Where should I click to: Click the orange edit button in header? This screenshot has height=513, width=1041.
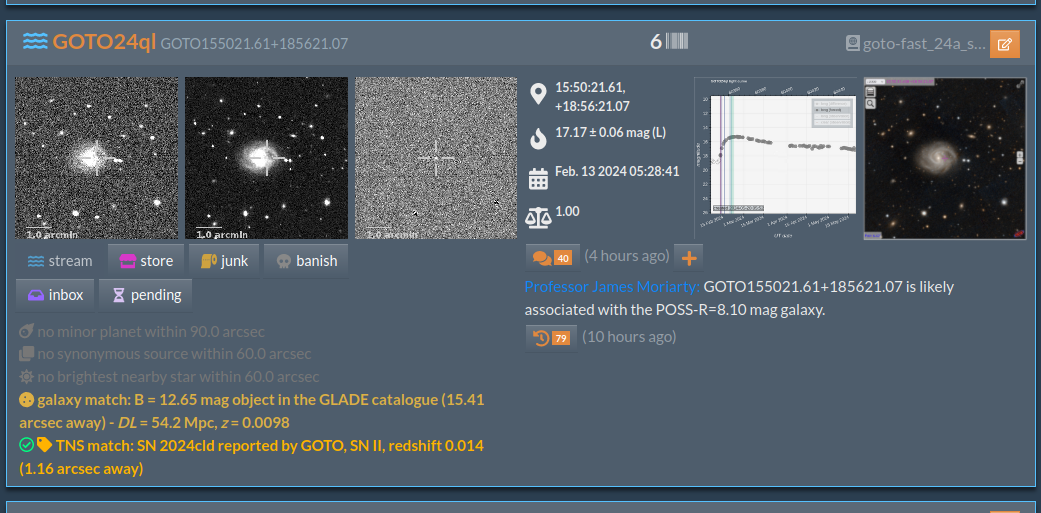click(x=1004, y=44)
